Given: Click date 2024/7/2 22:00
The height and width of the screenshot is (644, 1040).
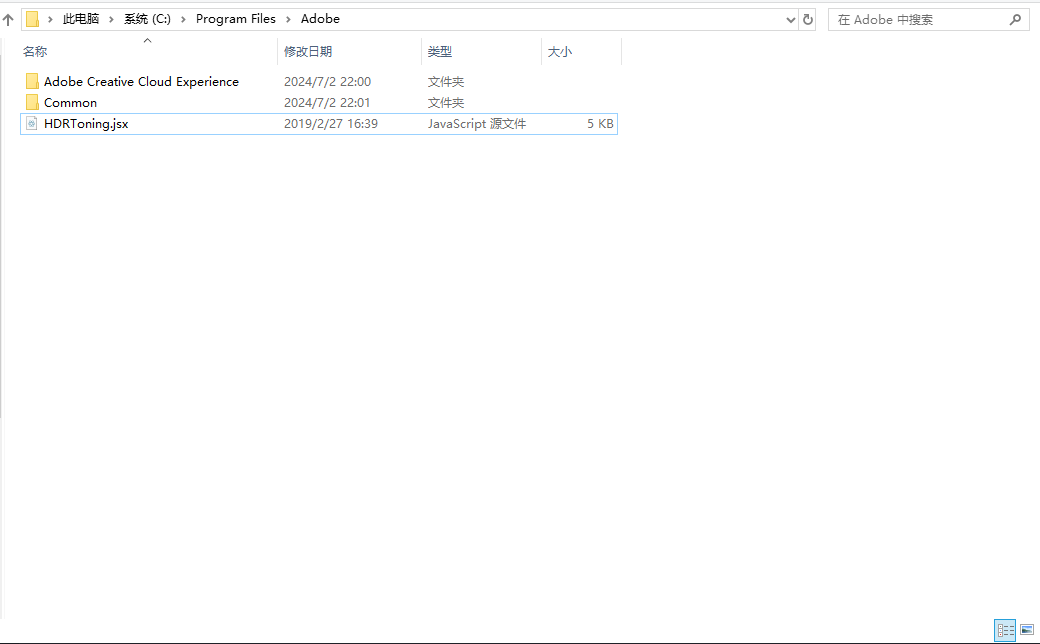Looking at the screenshot, I should click(328, 82).
